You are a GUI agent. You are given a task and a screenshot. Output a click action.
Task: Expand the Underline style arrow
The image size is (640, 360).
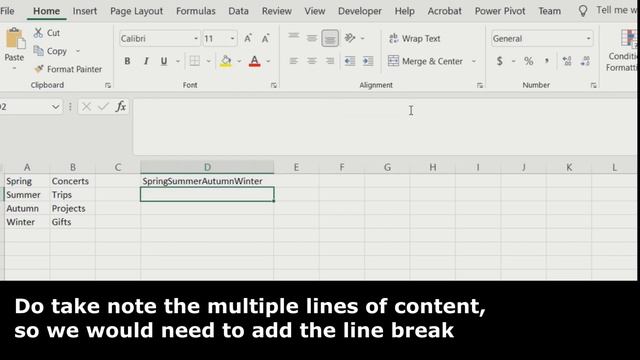coord(178,62)
